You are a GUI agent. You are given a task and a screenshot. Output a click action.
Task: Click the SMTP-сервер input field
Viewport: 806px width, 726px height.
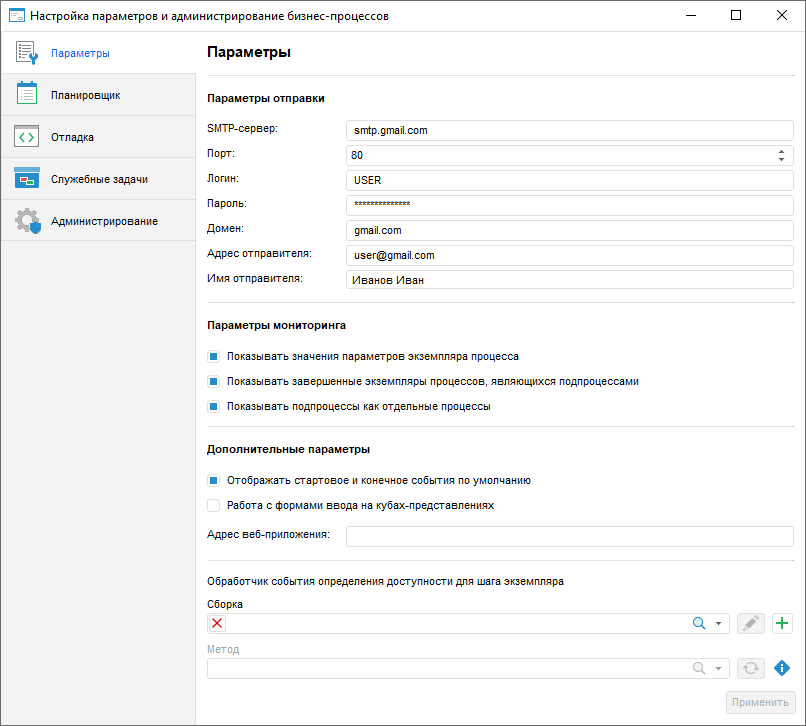click(x=569, y=130)
